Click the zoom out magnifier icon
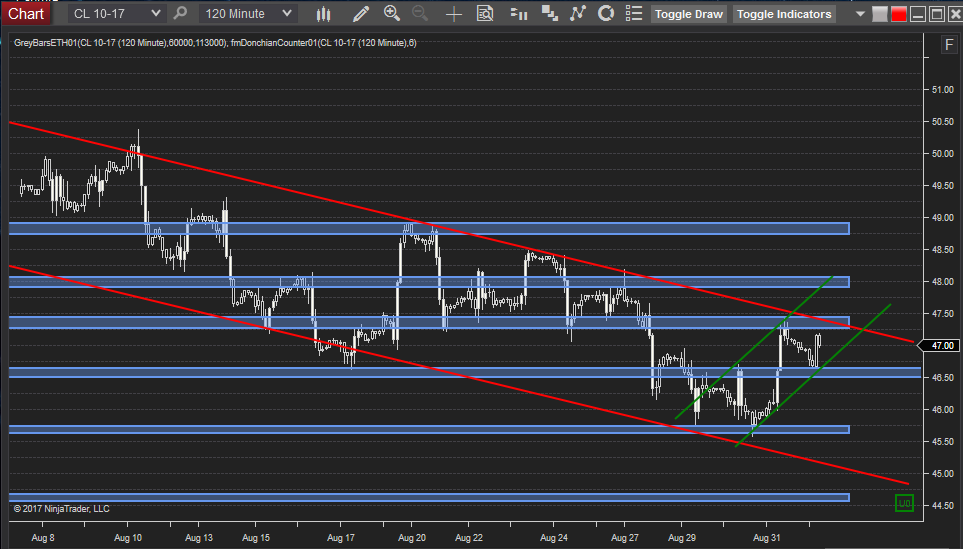Viewport: 963px width, 549px height. click(x=421, y=14)
